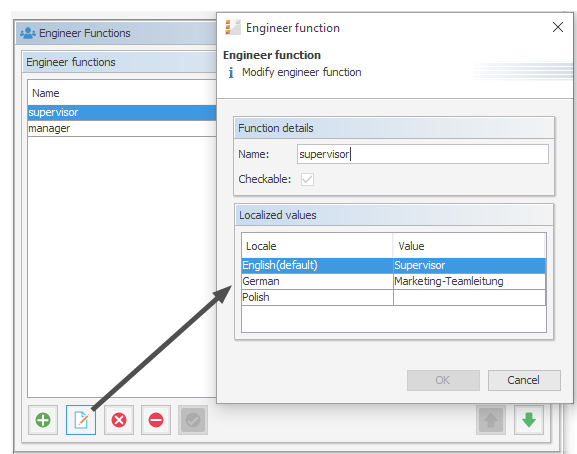Select the manager row in list

pyautogui.click(x=122, y=128)
